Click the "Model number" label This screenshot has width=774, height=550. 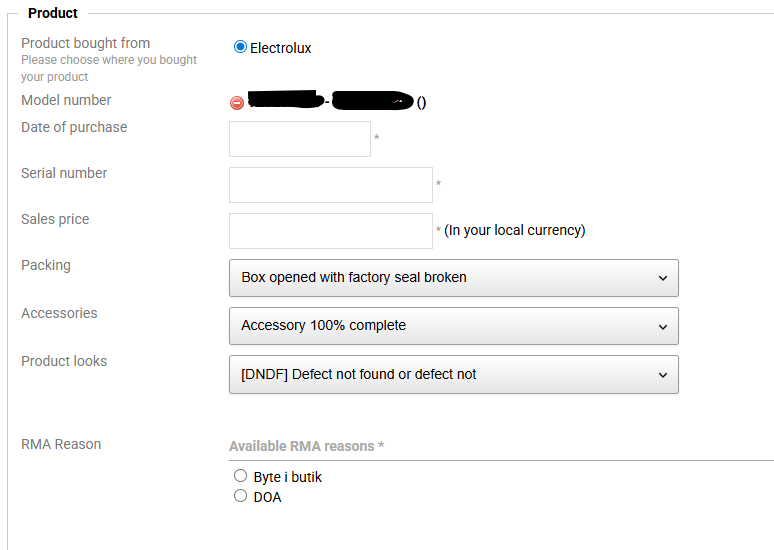click(x=66, y=100)
